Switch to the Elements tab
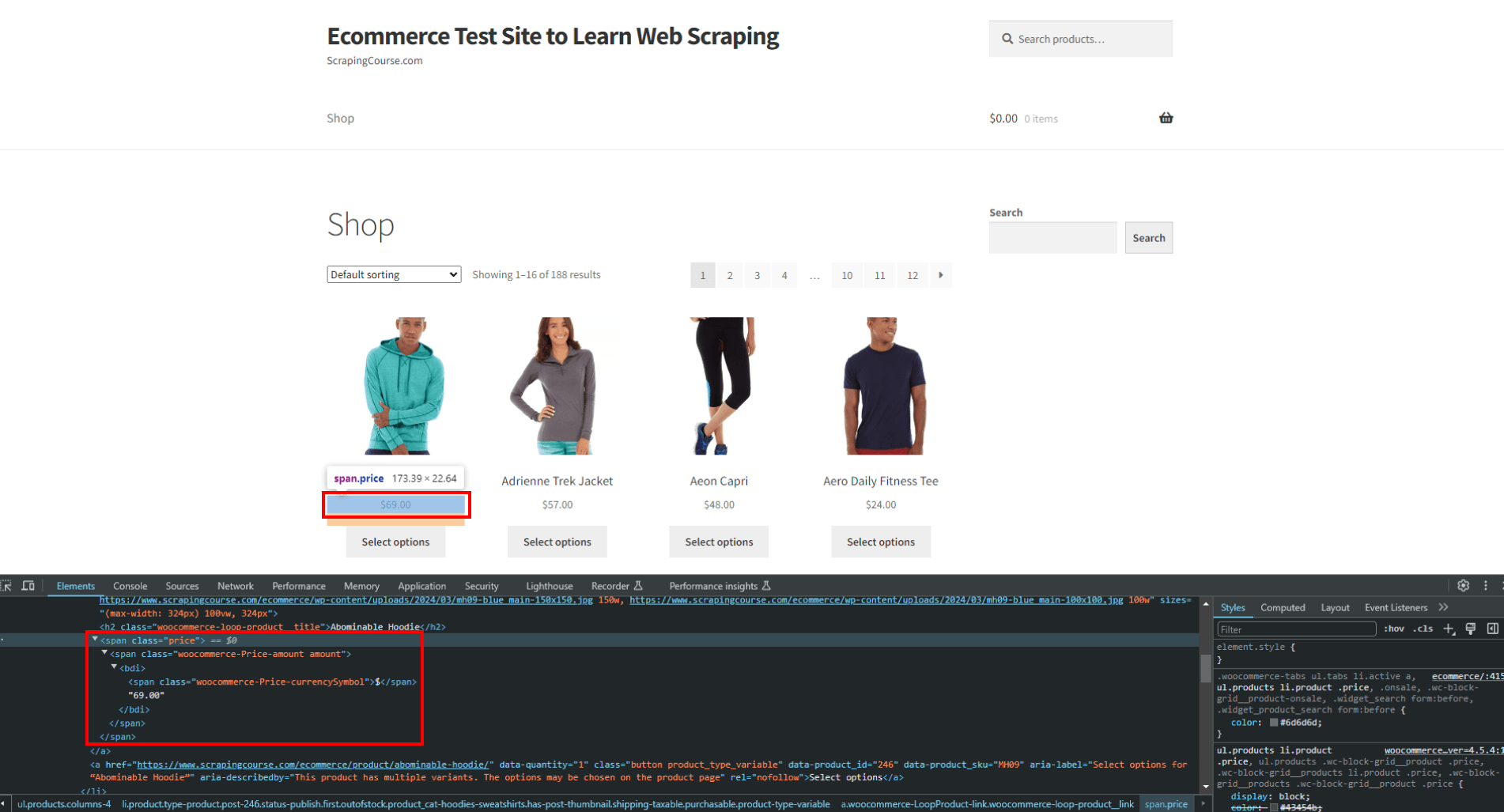This screenshot has width=1504, height=812. pyautogui.click(x=76, y=586)
